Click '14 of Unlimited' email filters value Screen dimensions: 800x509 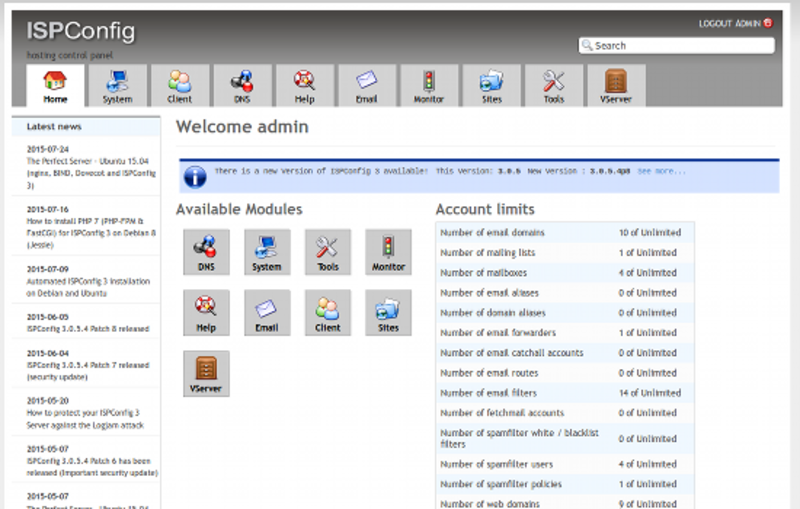point(650,393)
